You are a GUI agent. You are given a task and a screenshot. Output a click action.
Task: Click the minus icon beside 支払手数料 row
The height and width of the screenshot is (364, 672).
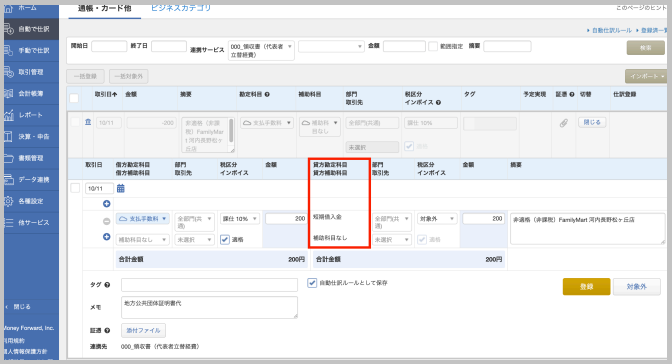click(107, 221)
